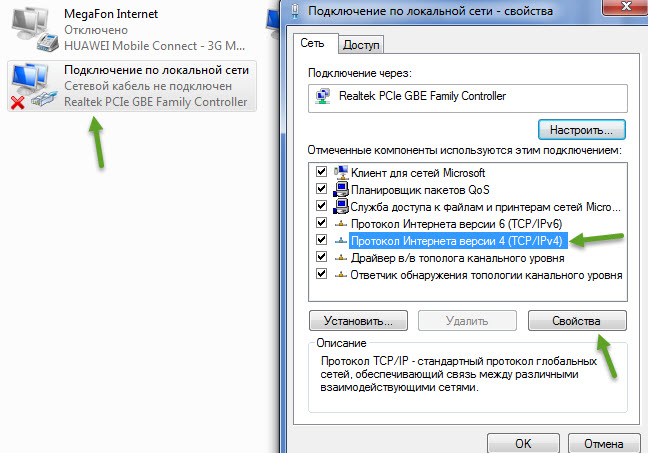Select Протокол Интернета версии 4 list entry
648x453 pixels.
coord(458,241)
